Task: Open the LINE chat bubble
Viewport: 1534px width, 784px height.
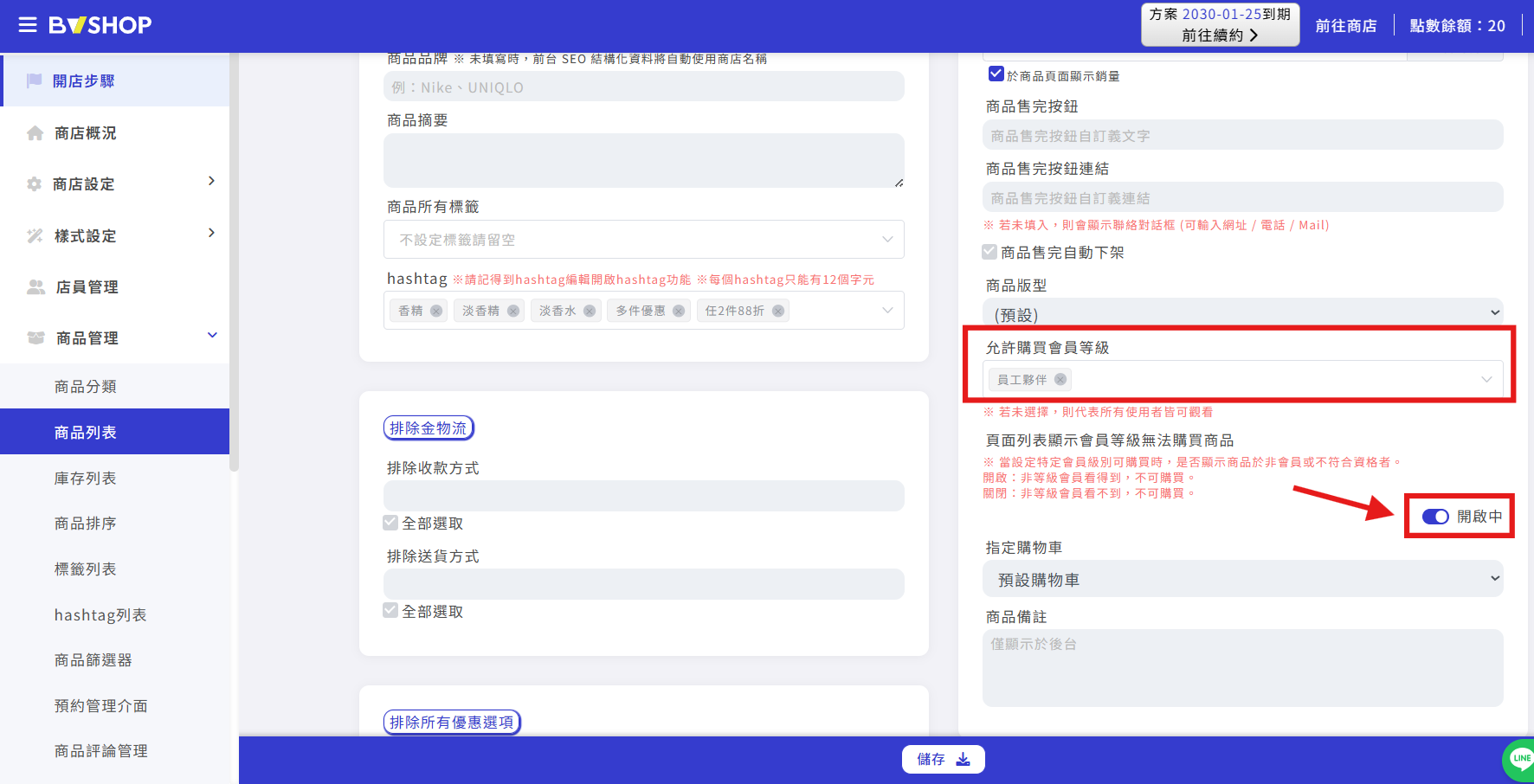Action: [1520, 759]
